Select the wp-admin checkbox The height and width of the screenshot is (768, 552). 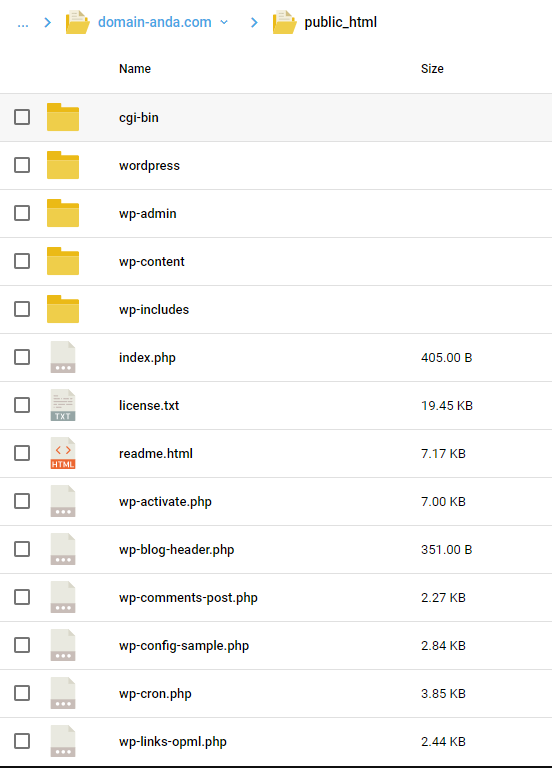[22, 213]
